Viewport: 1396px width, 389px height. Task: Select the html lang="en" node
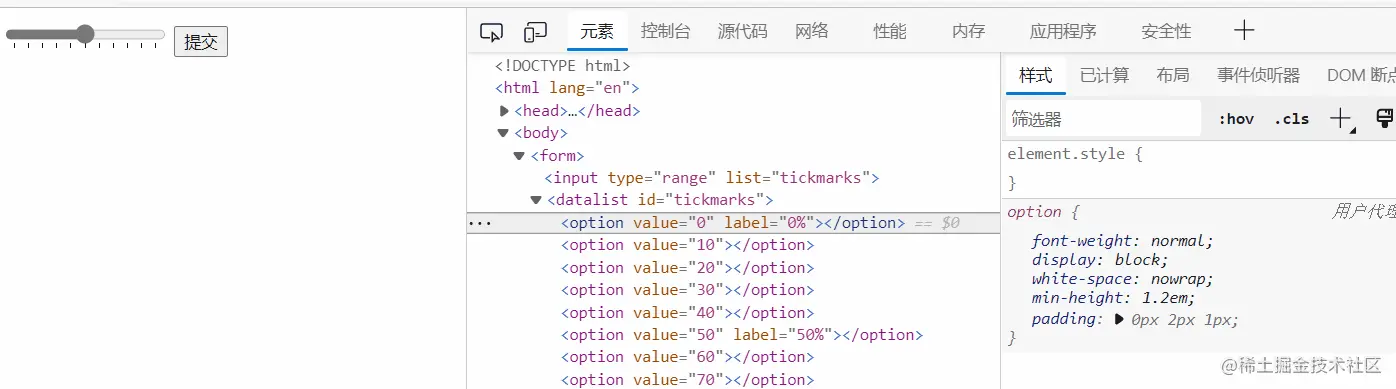coord(567,88)
